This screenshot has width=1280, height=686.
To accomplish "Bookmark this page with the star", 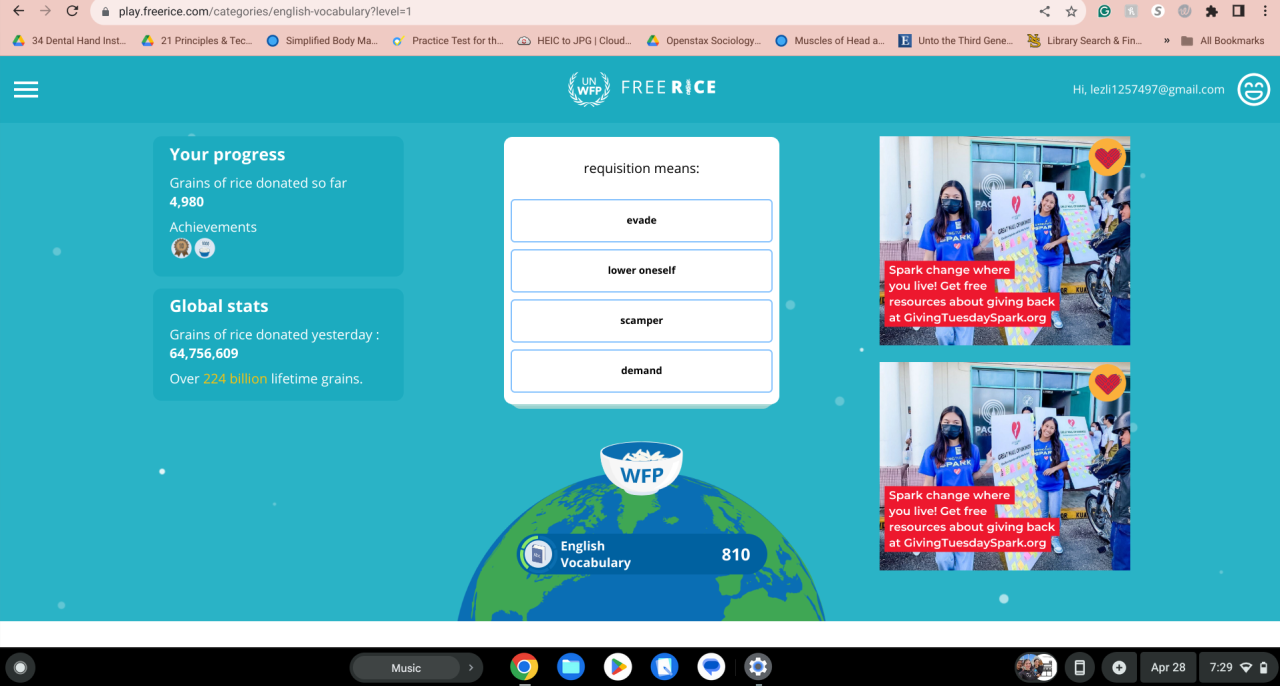I will tap(1071, 12).
